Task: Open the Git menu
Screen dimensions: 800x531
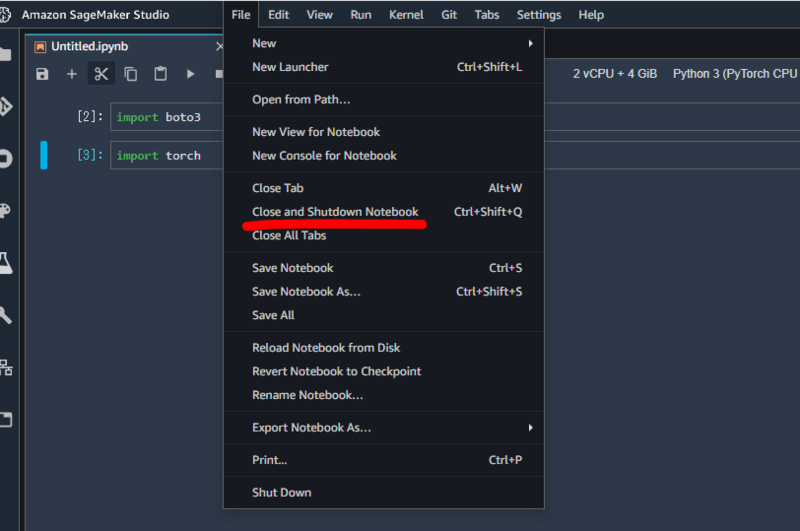Action: [x=449, y=15]
